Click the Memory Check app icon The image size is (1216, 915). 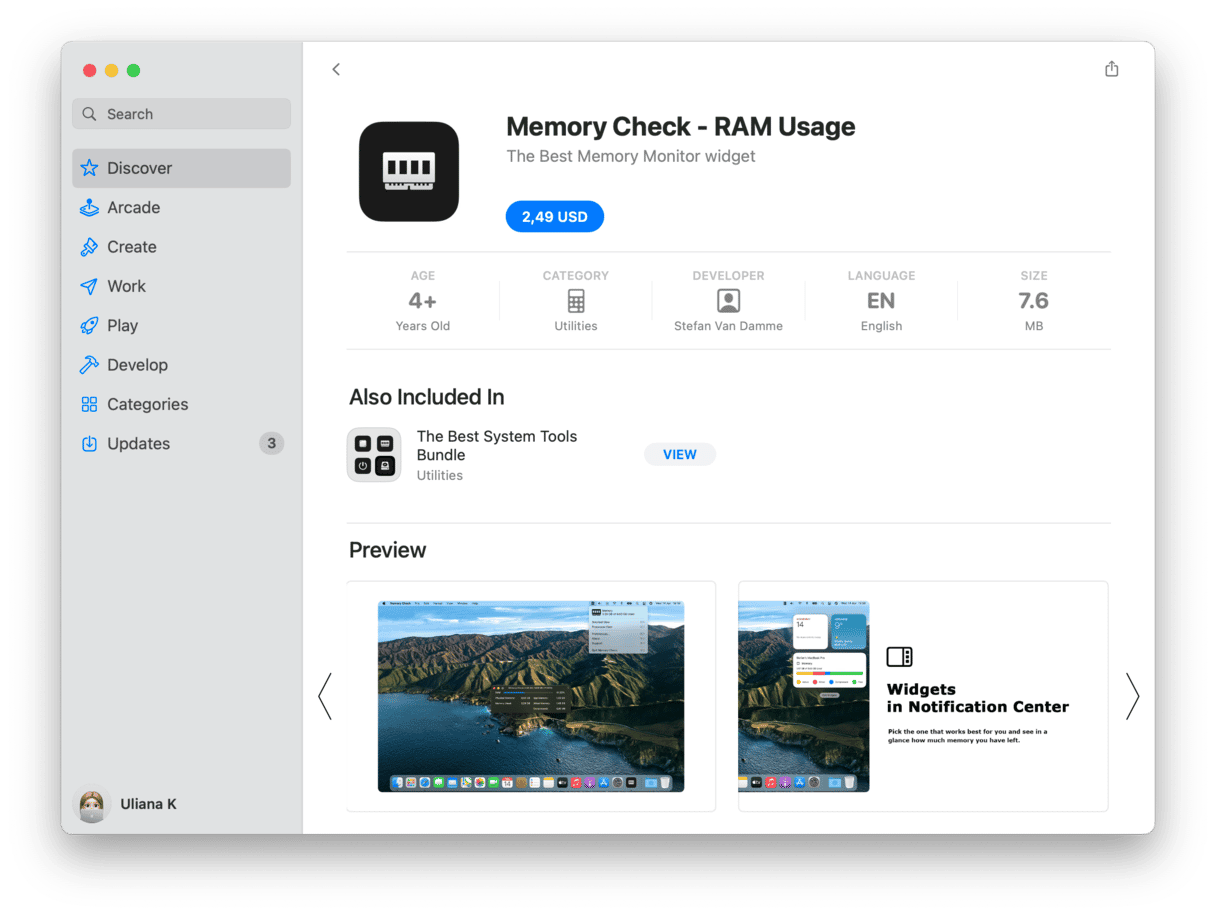click(408, 171)
